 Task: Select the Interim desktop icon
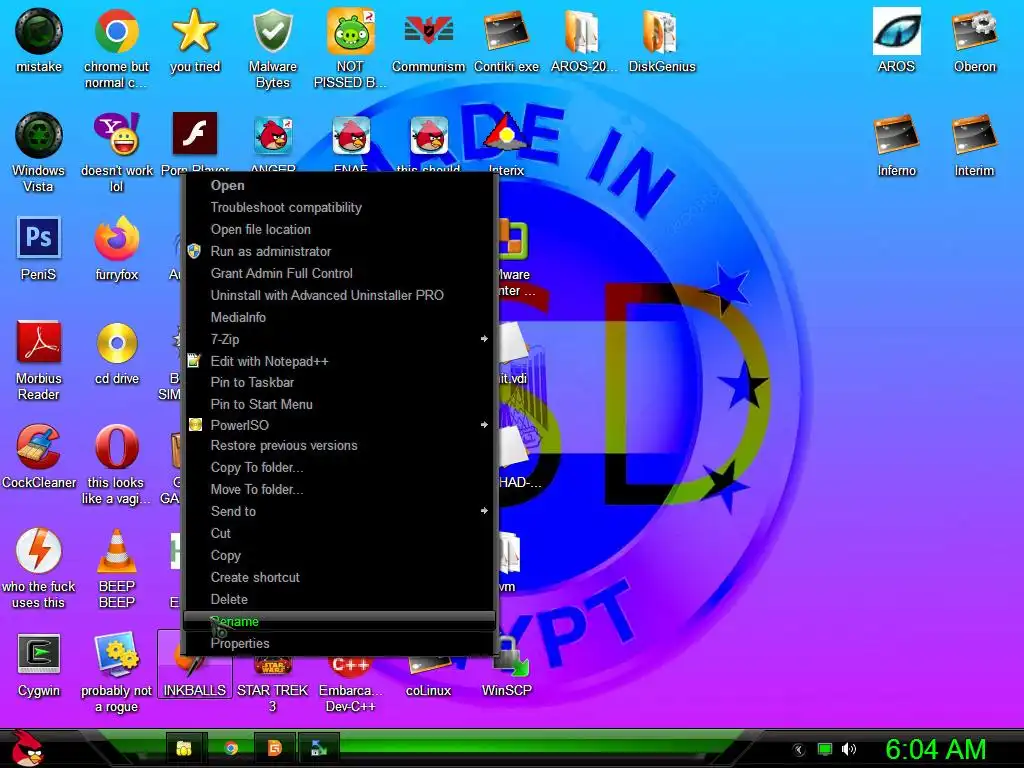[x=974, y=135]
